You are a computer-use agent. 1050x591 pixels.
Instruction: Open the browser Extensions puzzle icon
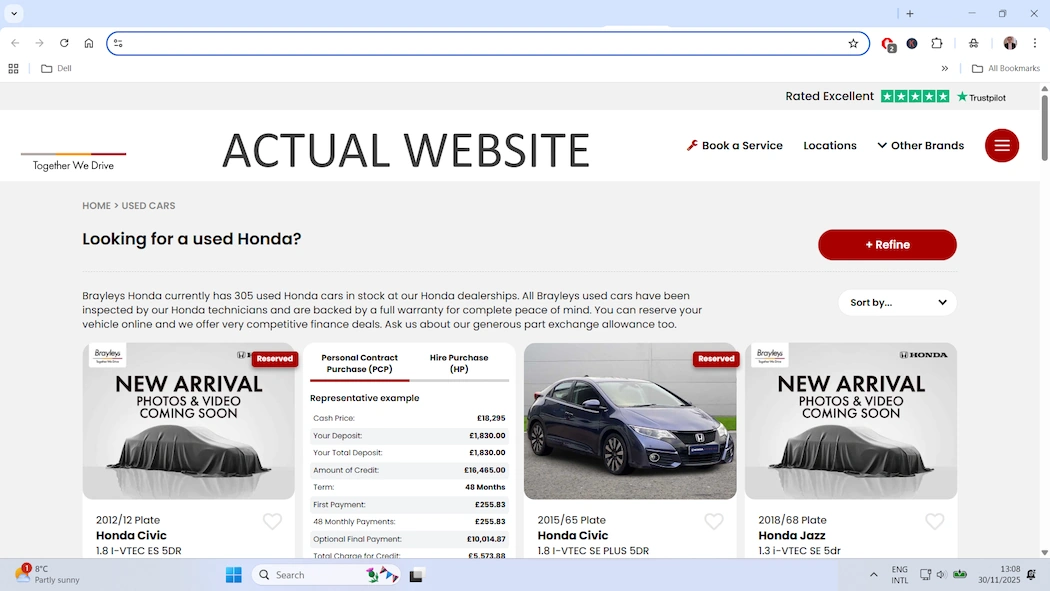(x=937, y=43)
